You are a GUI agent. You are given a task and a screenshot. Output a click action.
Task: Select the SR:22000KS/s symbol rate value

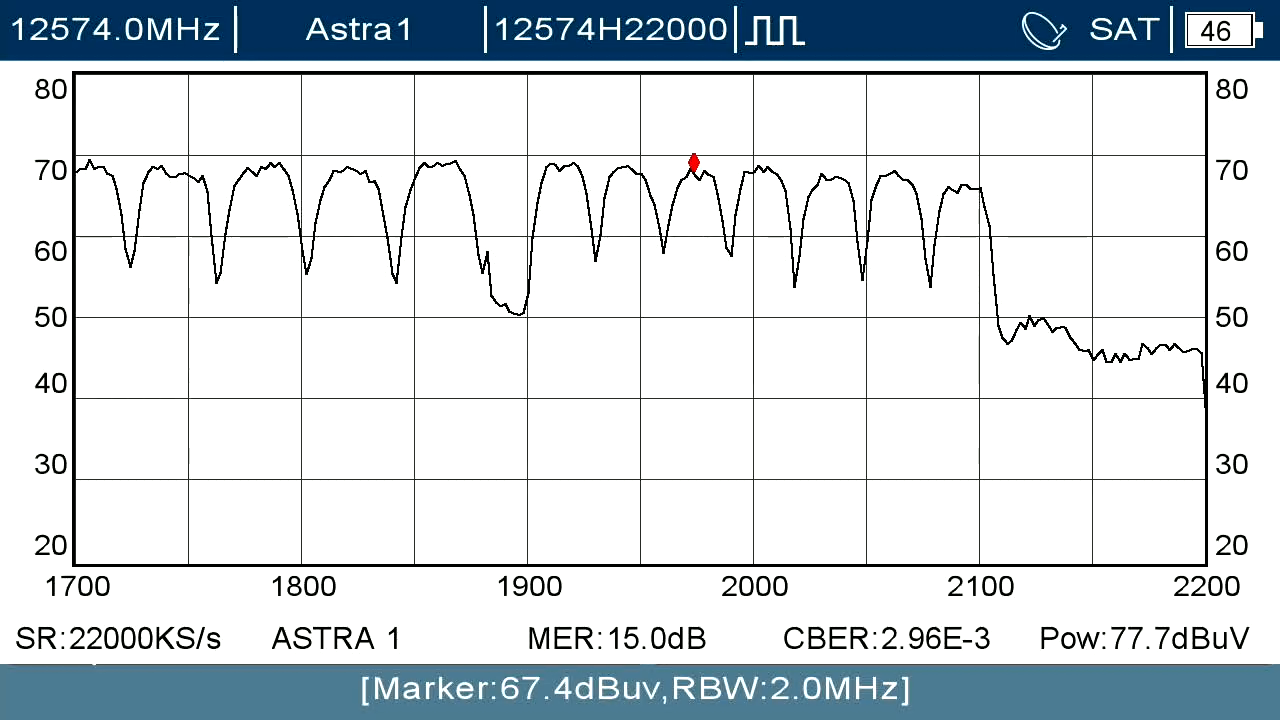(118, 638)
